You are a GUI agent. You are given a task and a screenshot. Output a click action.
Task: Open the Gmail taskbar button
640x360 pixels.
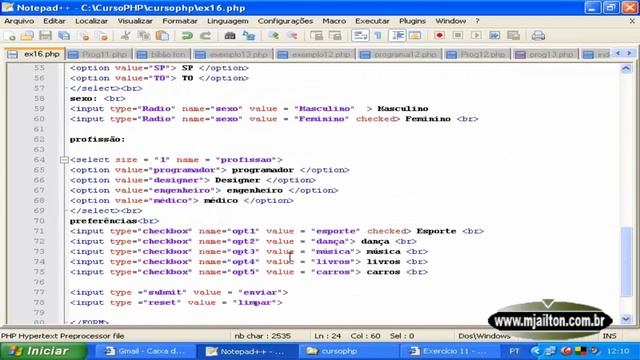click(145, 351)
